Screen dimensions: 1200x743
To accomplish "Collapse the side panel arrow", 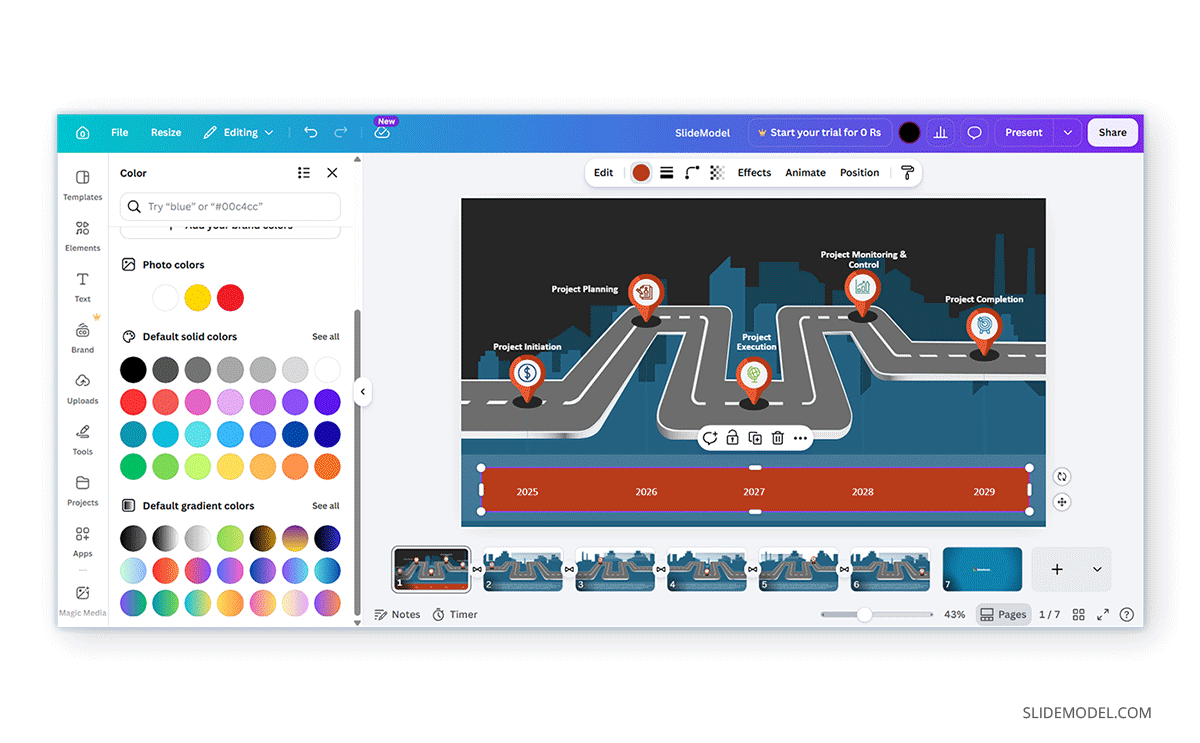I will 363,392.
